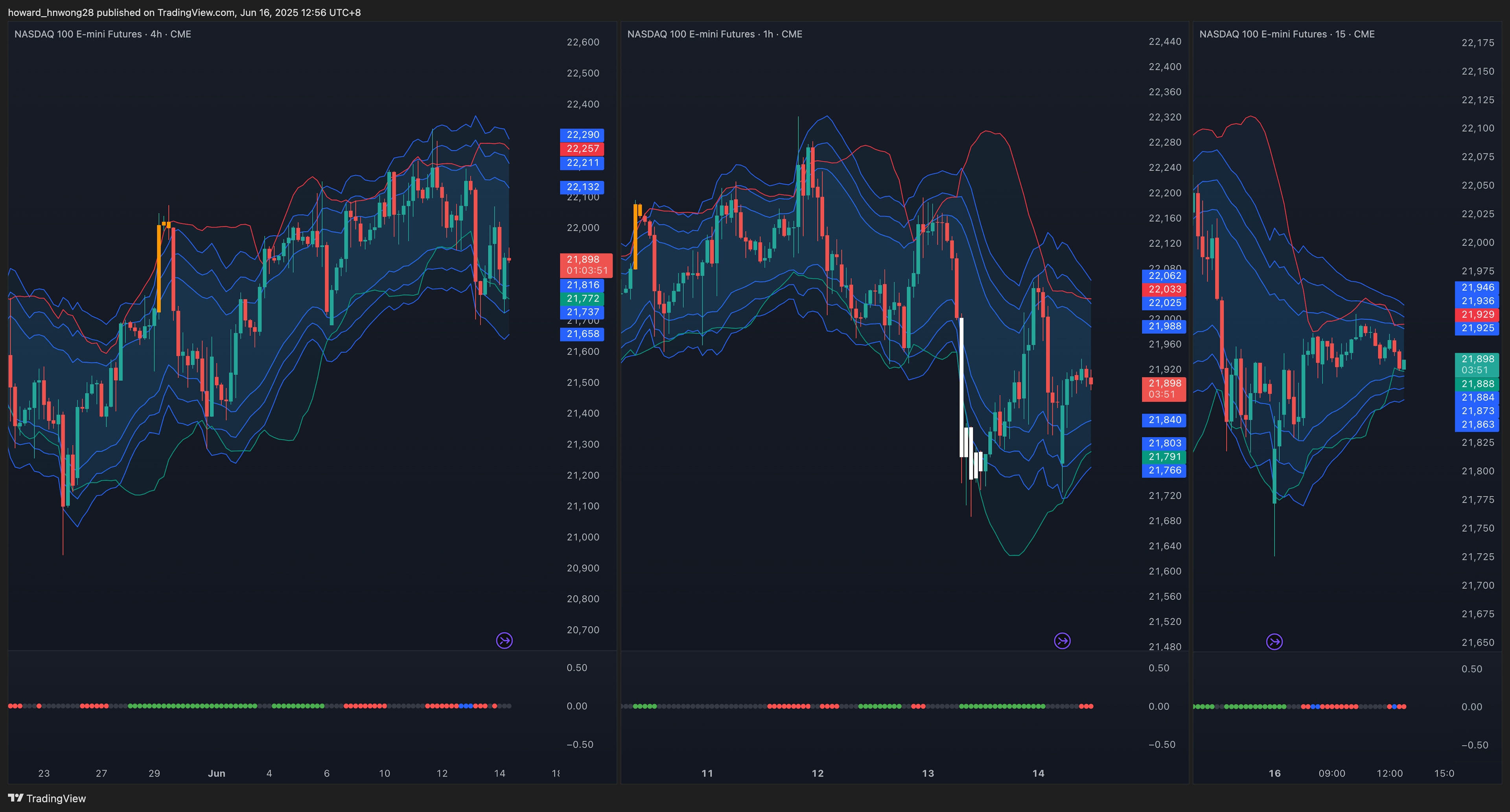Image resolution: width=1510 pixels, height=812 pixels.
Task: Click the go-to-realtime icon on 15-minute chart
Action: pyautogui.click(x=1274, y=641)
